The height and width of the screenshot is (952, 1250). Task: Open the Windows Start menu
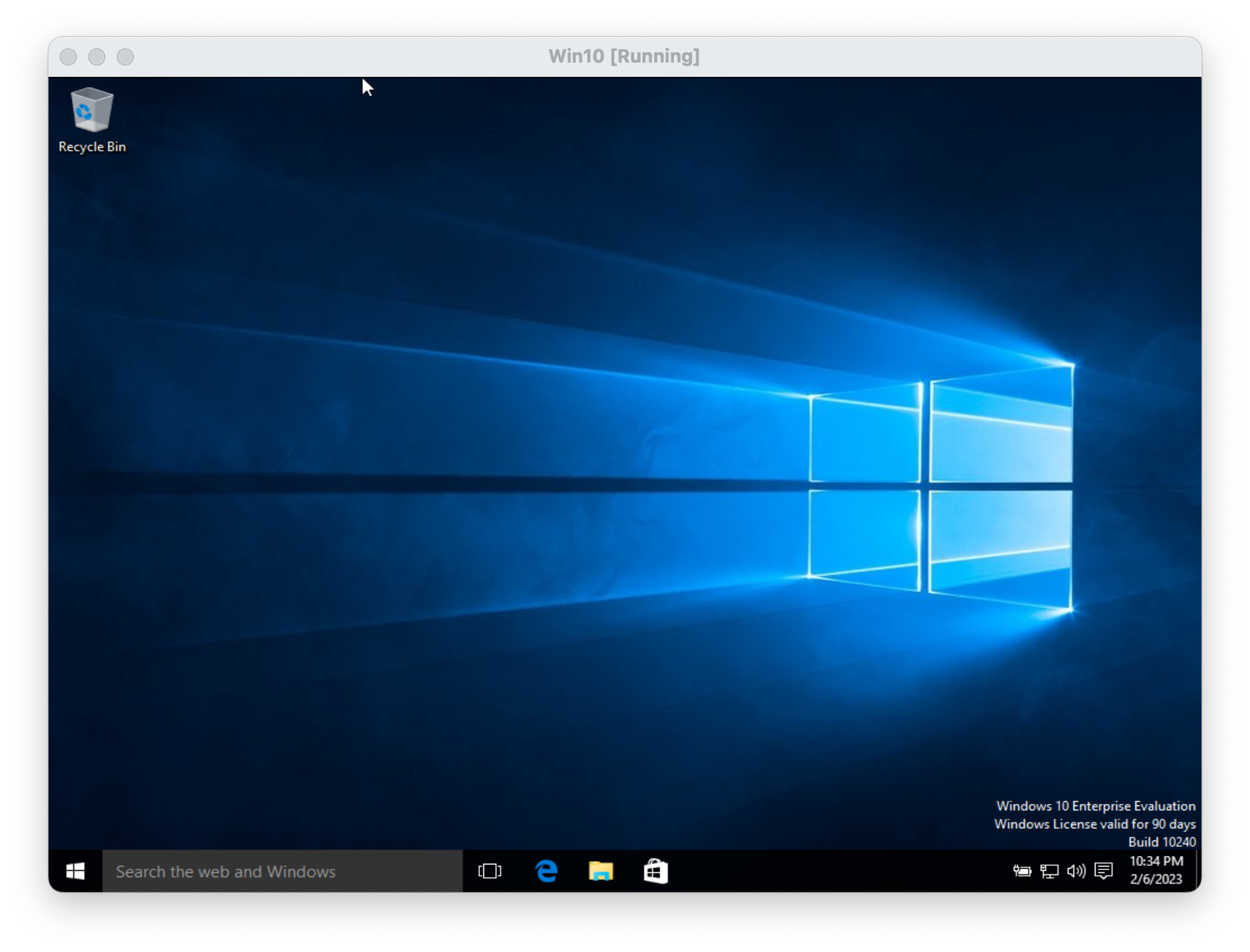click(x=75, y=871)
